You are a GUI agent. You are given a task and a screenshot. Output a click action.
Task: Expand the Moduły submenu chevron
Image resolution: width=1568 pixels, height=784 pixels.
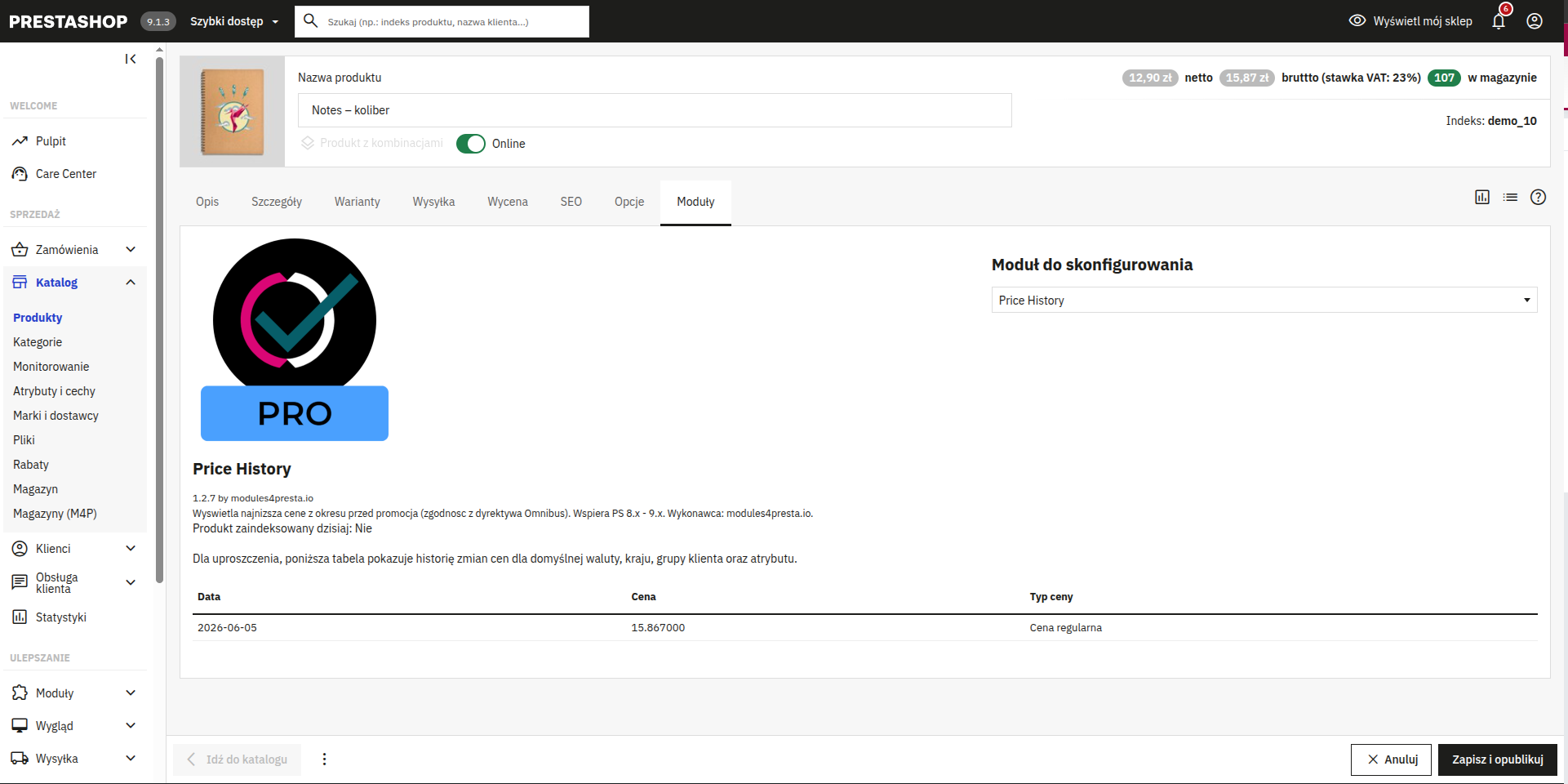click(131, 693)
